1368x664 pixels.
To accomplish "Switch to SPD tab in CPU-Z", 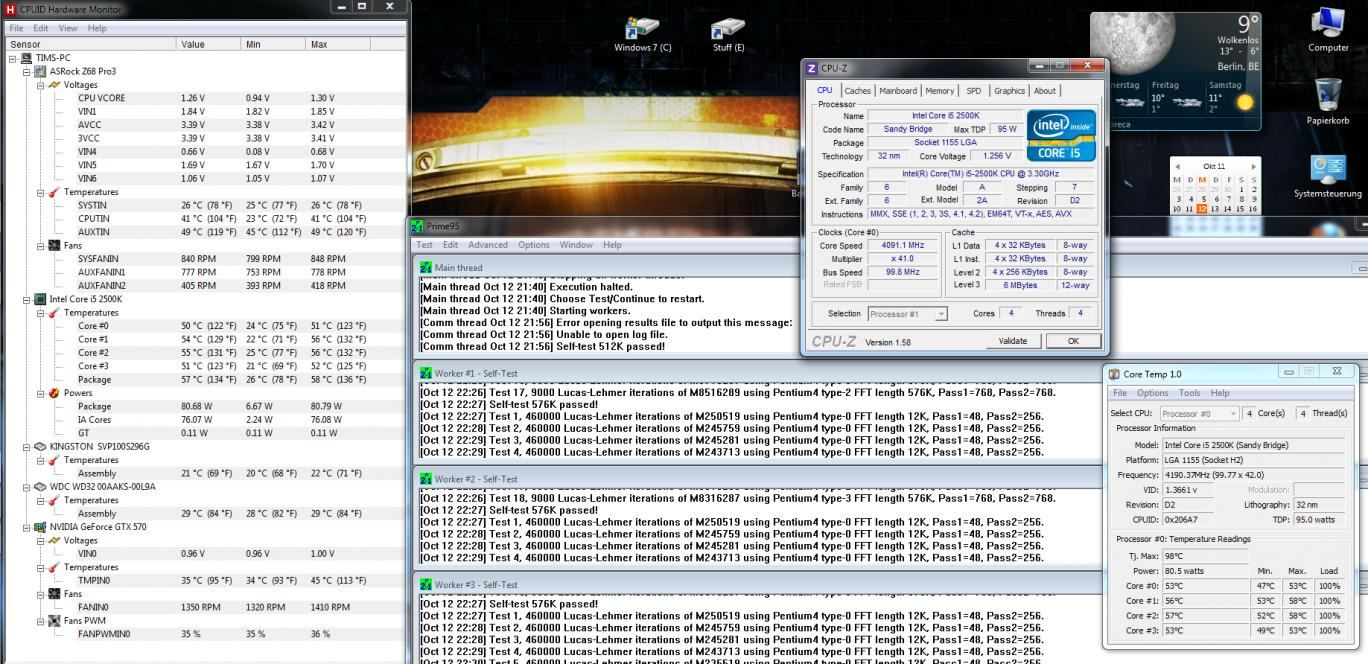I will point(973,91).
